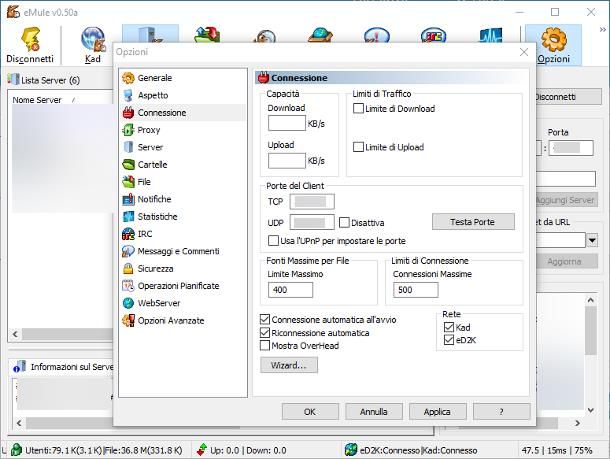Viewport: 610px width, 459px height.
Task: Click the Testa Porte button
Action: click(x=473, y=222)
